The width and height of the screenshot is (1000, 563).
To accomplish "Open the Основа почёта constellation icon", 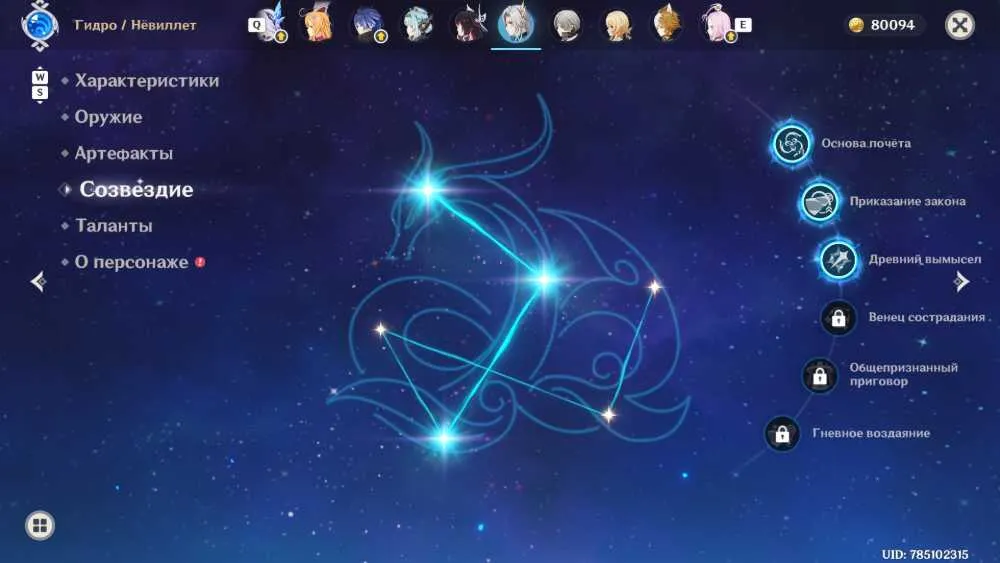I will [x=791, y=143].
